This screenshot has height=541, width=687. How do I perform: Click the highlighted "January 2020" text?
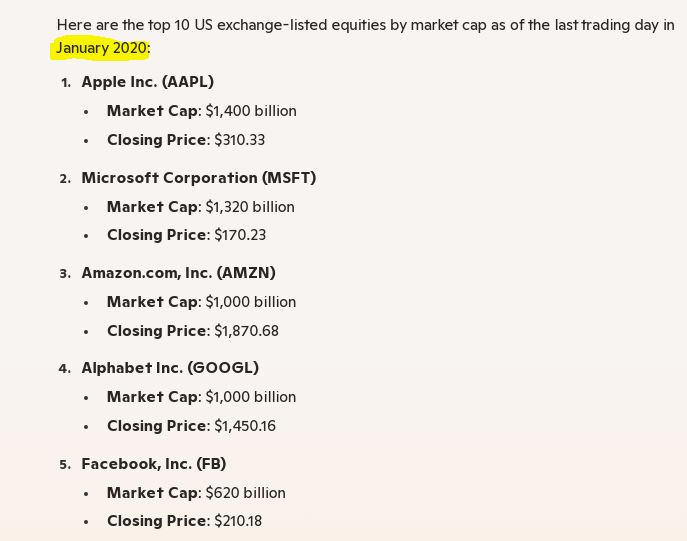coord(101,48)
